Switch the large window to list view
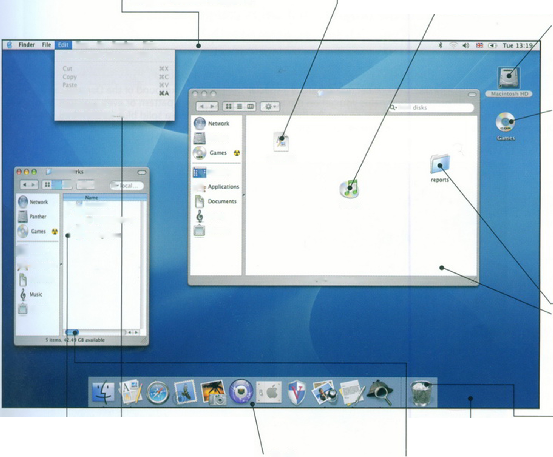 tap(239, 106)
